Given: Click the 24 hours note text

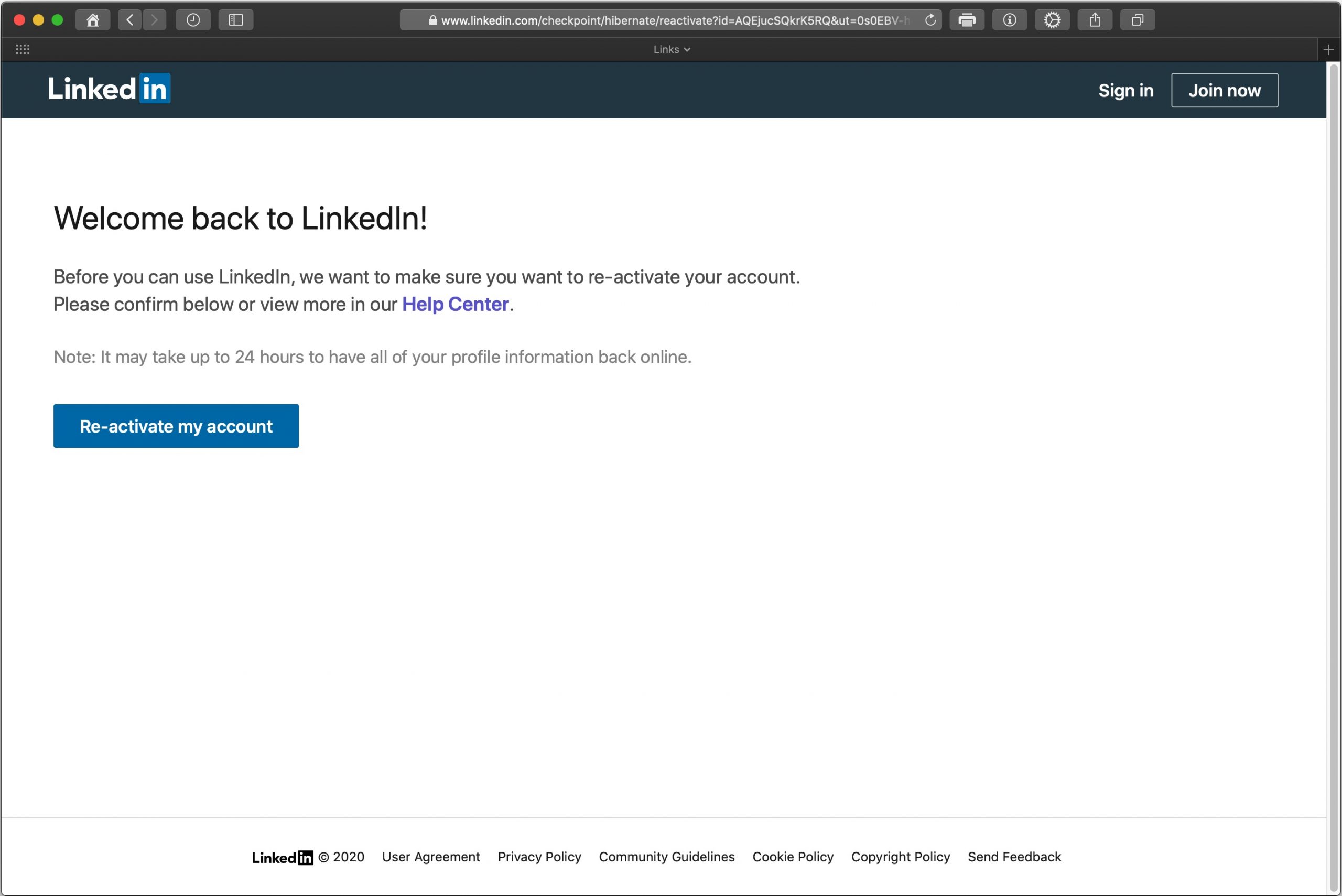Looking at the screenshot, I should pos(373,357).
